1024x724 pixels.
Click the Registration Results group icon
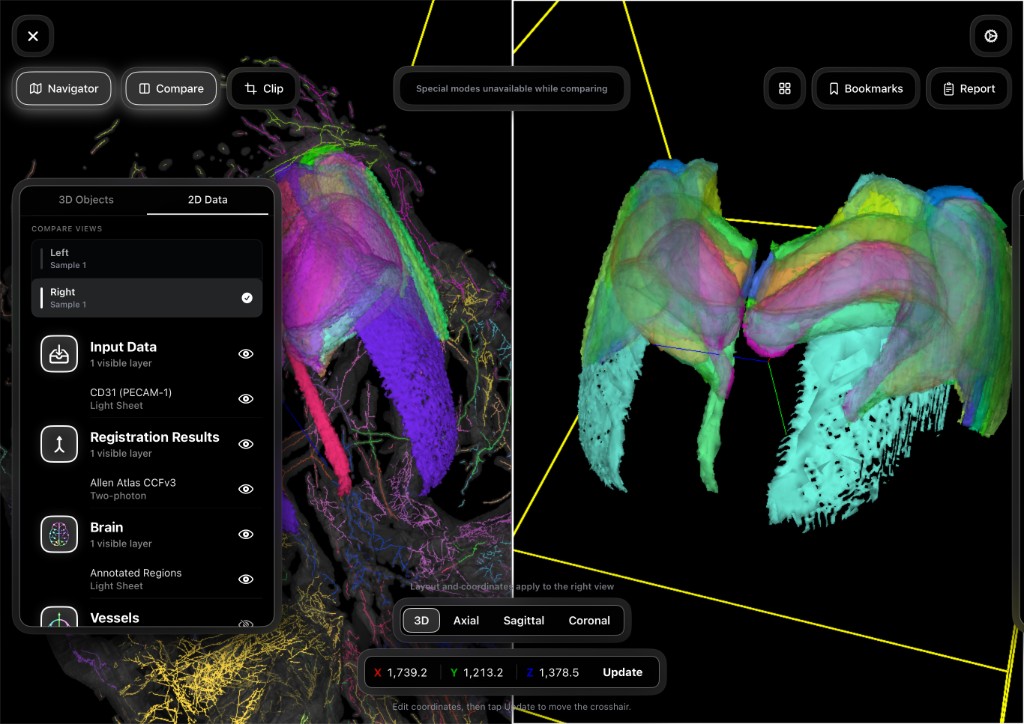pos(59,444)
